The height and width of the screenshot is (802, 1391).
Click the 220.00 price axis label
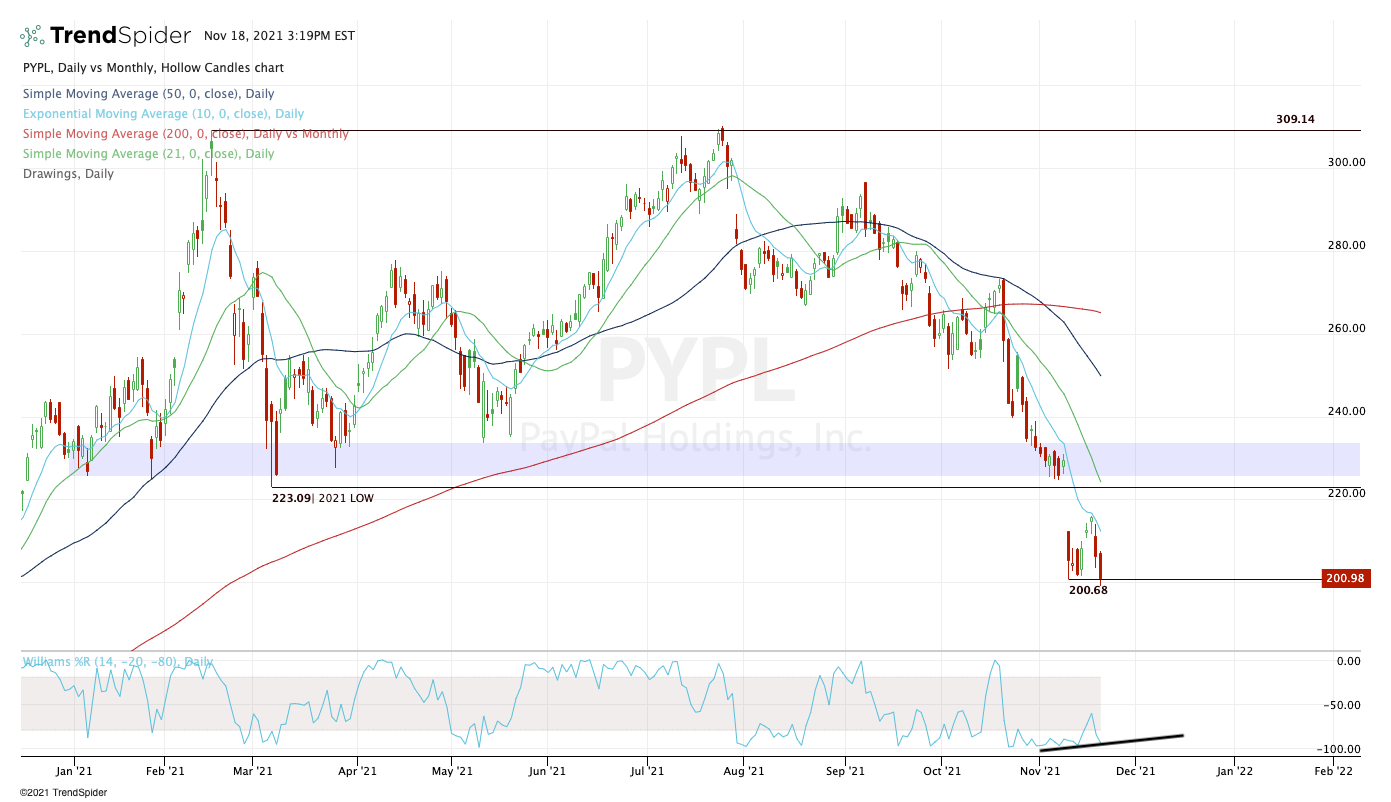(x=1349, y=493)
